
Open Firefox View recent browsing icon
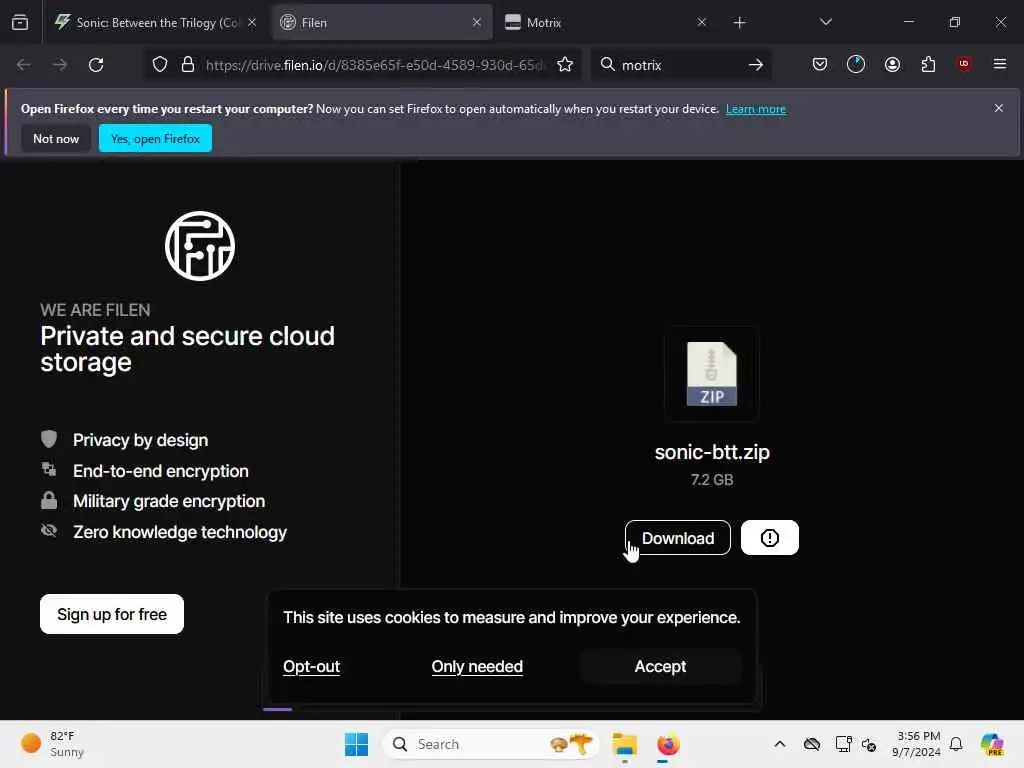[20, 23]
